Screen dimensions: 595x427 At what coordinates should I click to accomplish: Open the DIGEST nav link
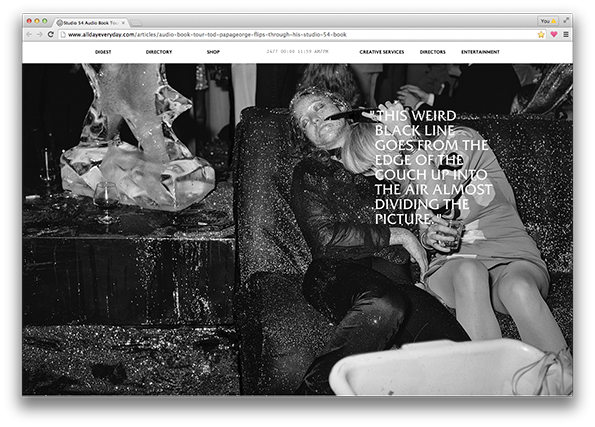(103, 52)
